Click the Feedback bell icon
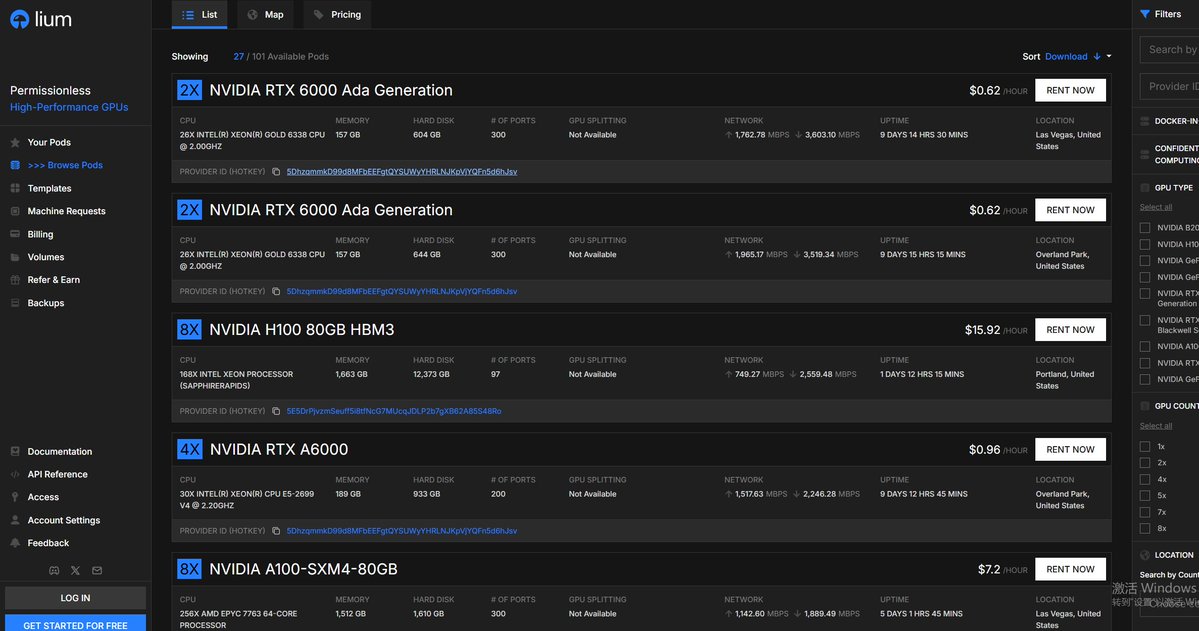 pyautogui.click(x=15, y=543)
